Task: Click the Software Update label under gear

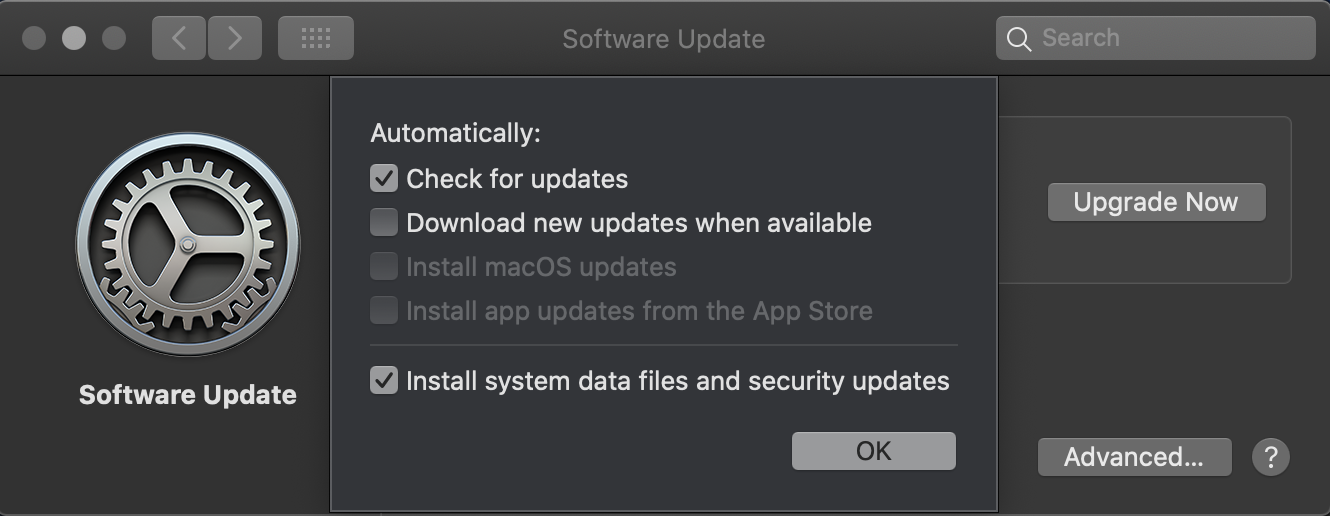Action: click(x=187, y=395)
